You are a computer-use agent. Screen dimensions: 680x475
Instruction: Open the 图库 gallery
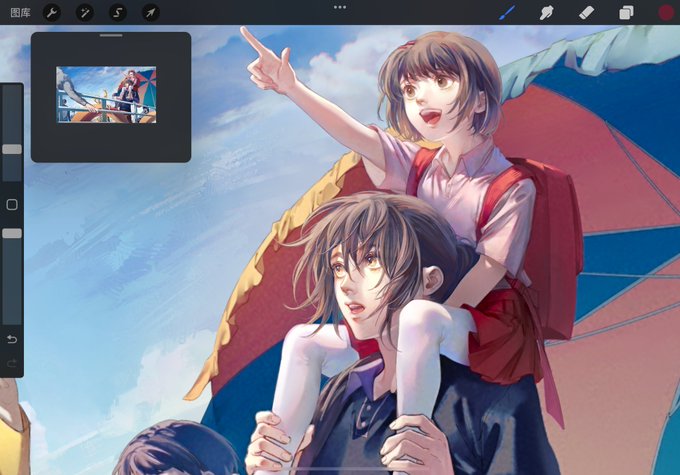tap(20, 13)
